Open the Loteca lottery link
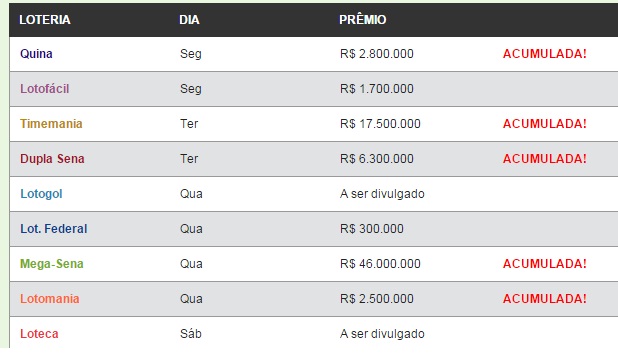Image resolution: width=618 pixels, height=360 pixels. point(39,334)
